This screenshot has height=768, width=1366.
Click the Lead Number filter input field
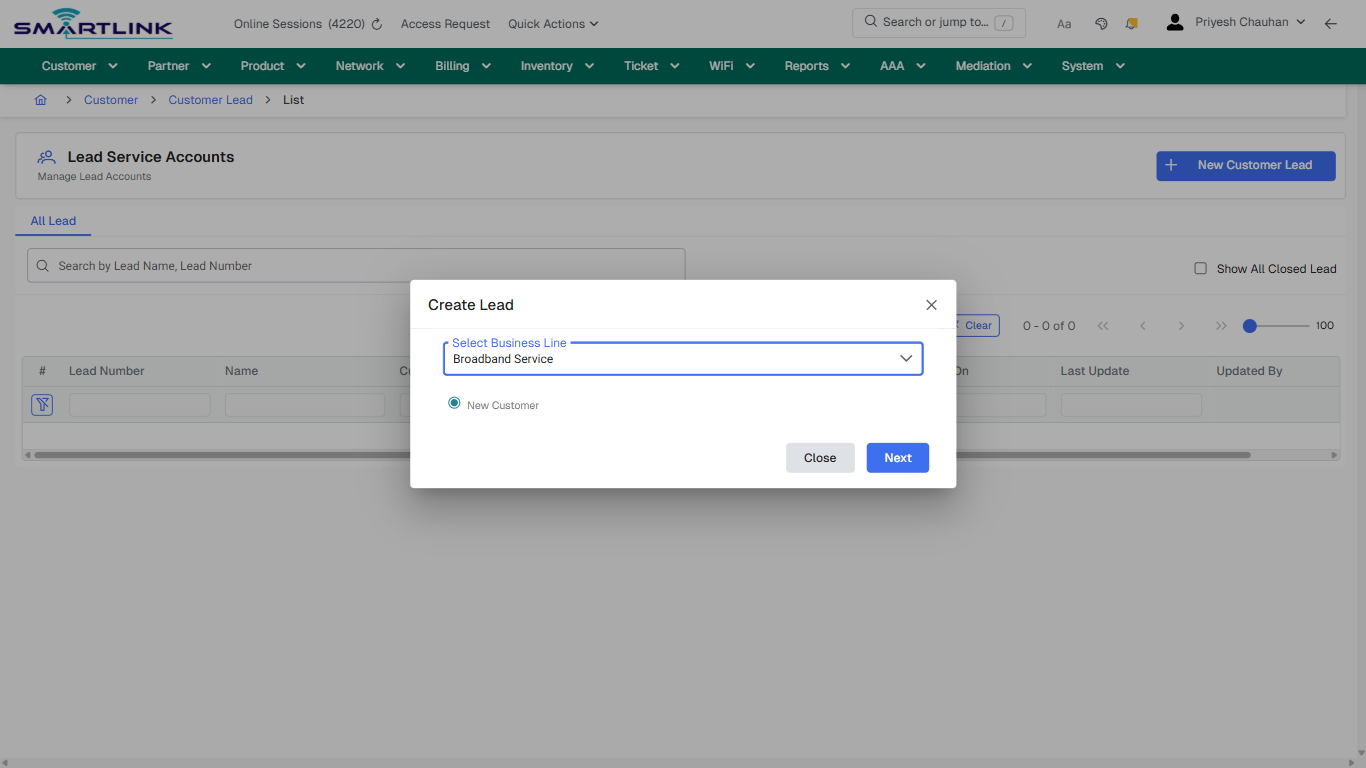139,404
